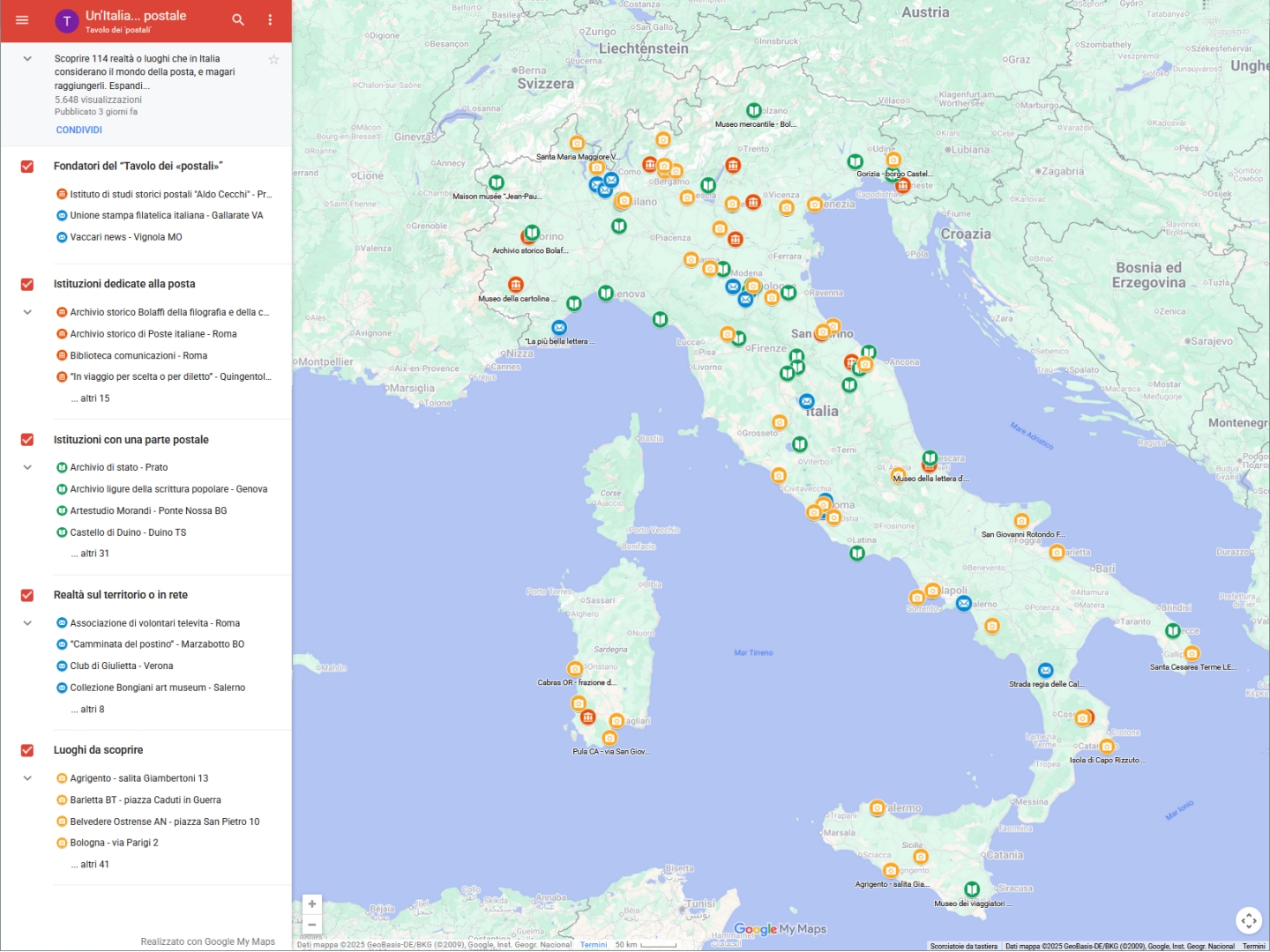The width and height of the screenshot is (1270, 952).
Task: Click the La più bella lettera blue marker
Action: [559, 328]
